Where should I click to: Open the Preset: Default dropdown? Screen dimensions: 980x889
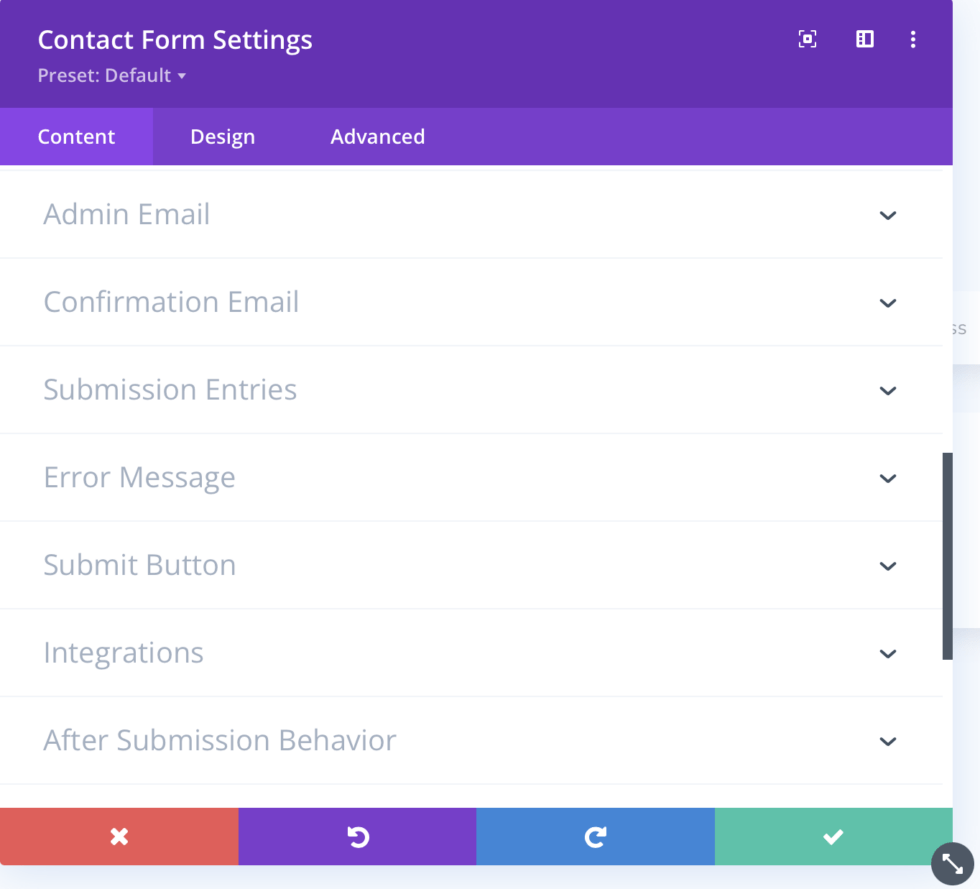point(112,75)
